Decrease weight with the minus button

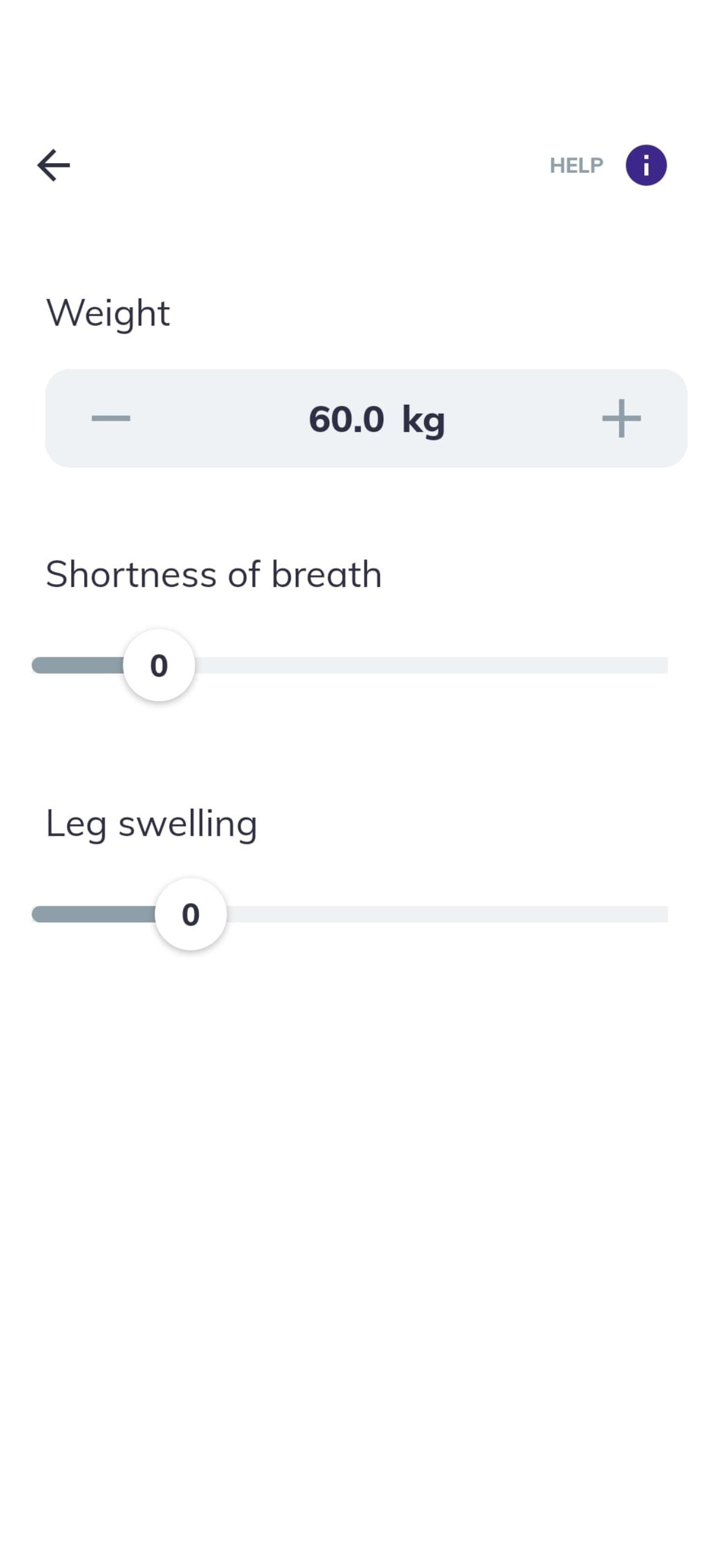[111, 418]
